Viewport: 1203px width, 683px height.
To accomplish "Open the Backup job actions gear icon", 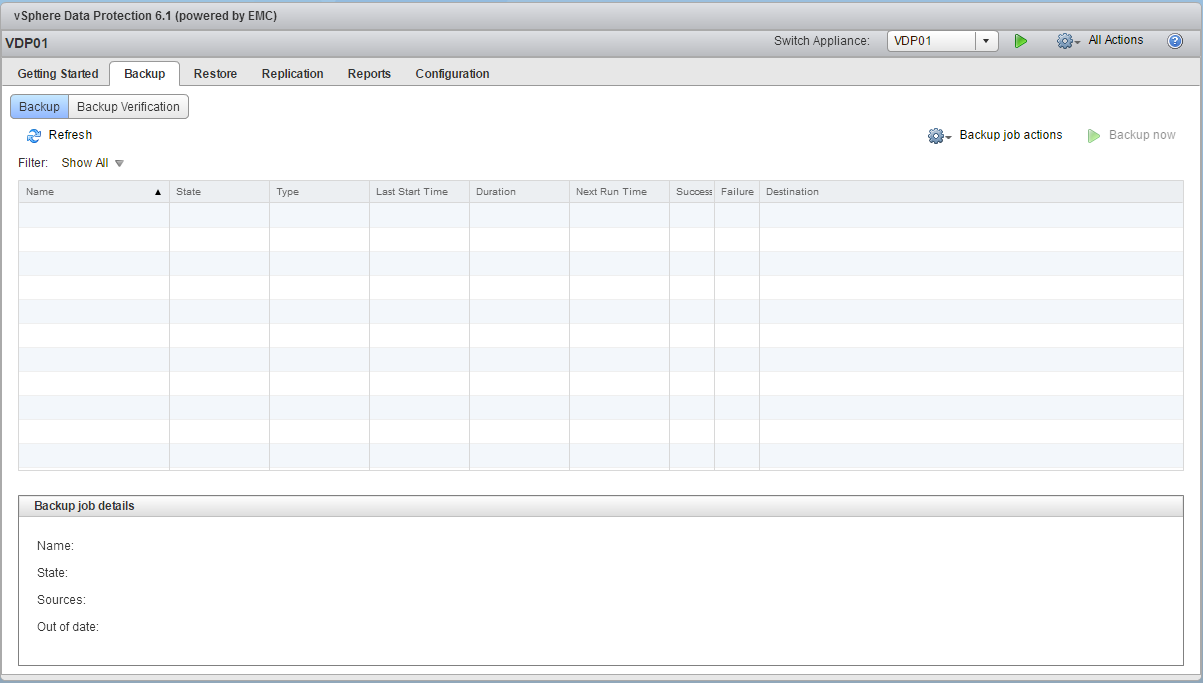I will [x=937, y=136].
